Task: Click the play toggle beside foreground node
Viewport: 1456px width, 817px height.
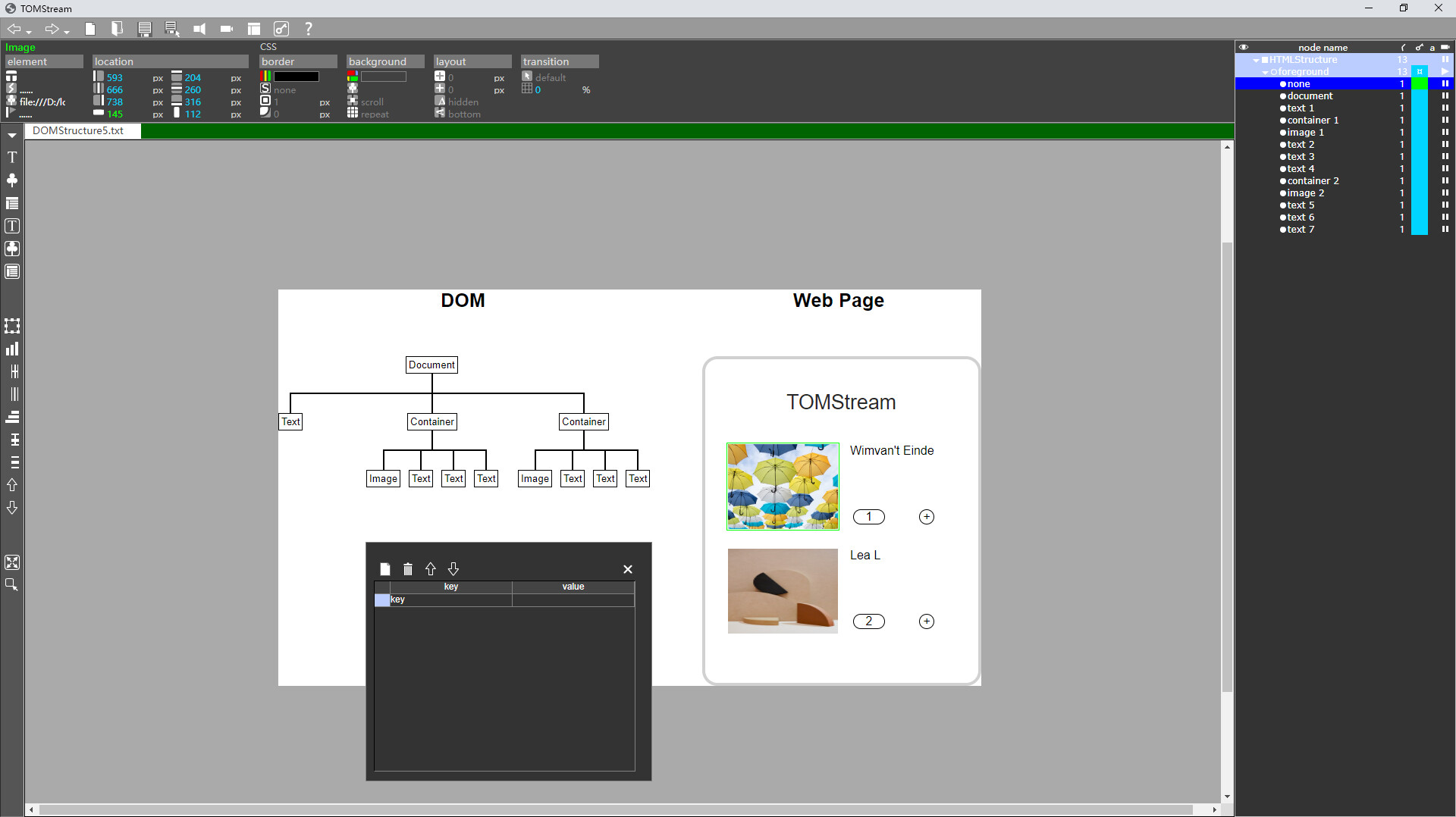Action: pyautogui.click(x=1445, y=70)
